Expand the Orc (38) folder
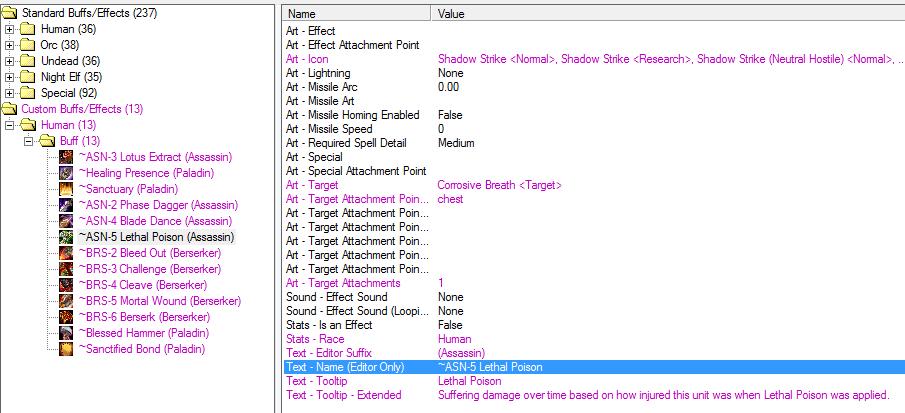The image size is (905, 413). point(9,45)
